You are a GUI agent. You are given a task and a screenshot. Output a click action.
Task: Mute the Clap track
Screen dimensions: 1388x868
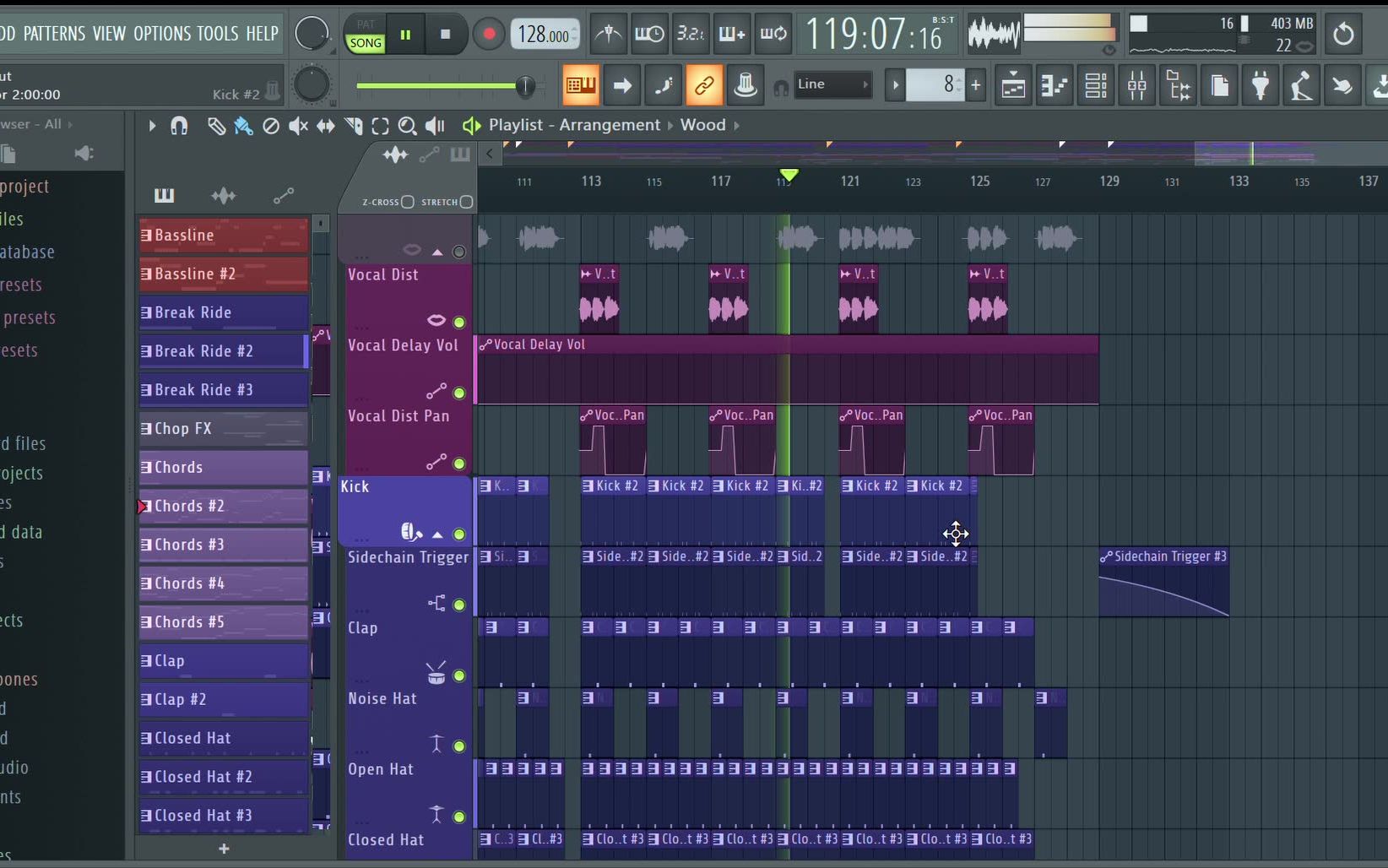459,675
